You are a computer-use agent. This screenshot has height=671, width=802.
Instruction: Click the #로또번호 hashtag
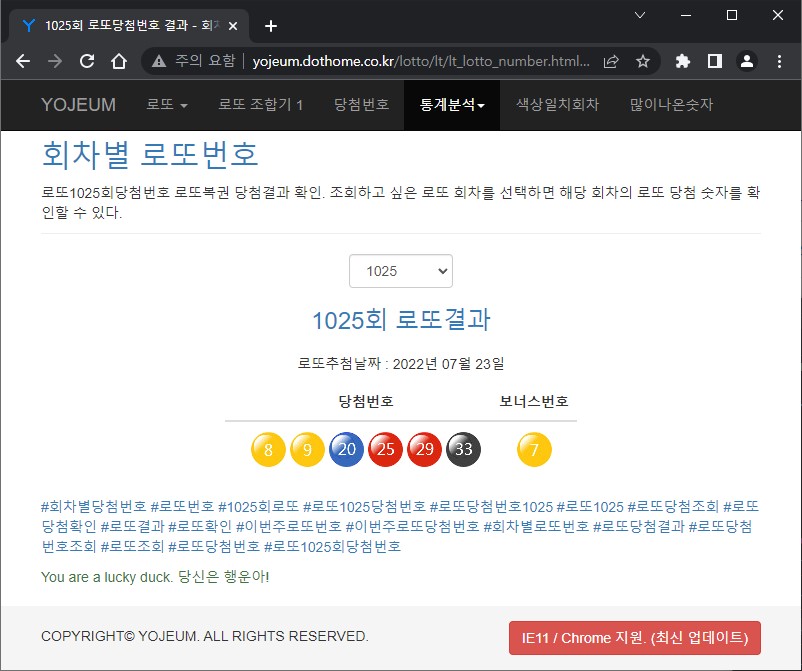tap(183, 507)
